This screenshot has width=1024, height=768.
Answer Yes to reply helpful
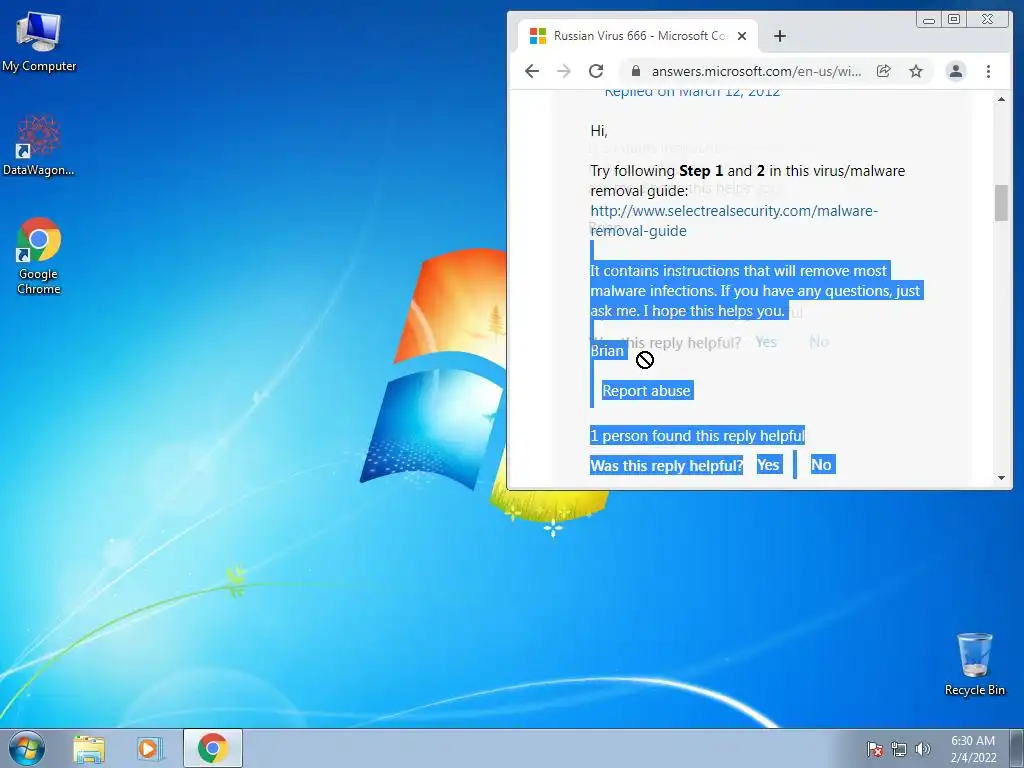click(x=768, y=464)
